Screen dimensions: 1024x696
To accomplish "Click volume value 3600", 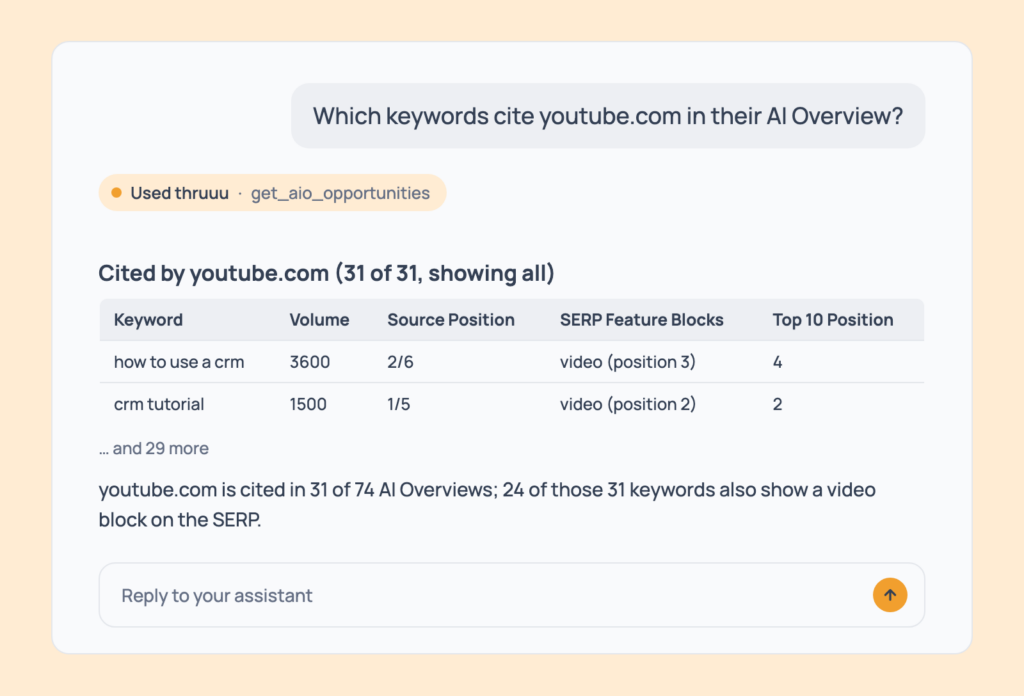I will click(x=310, y=362).
